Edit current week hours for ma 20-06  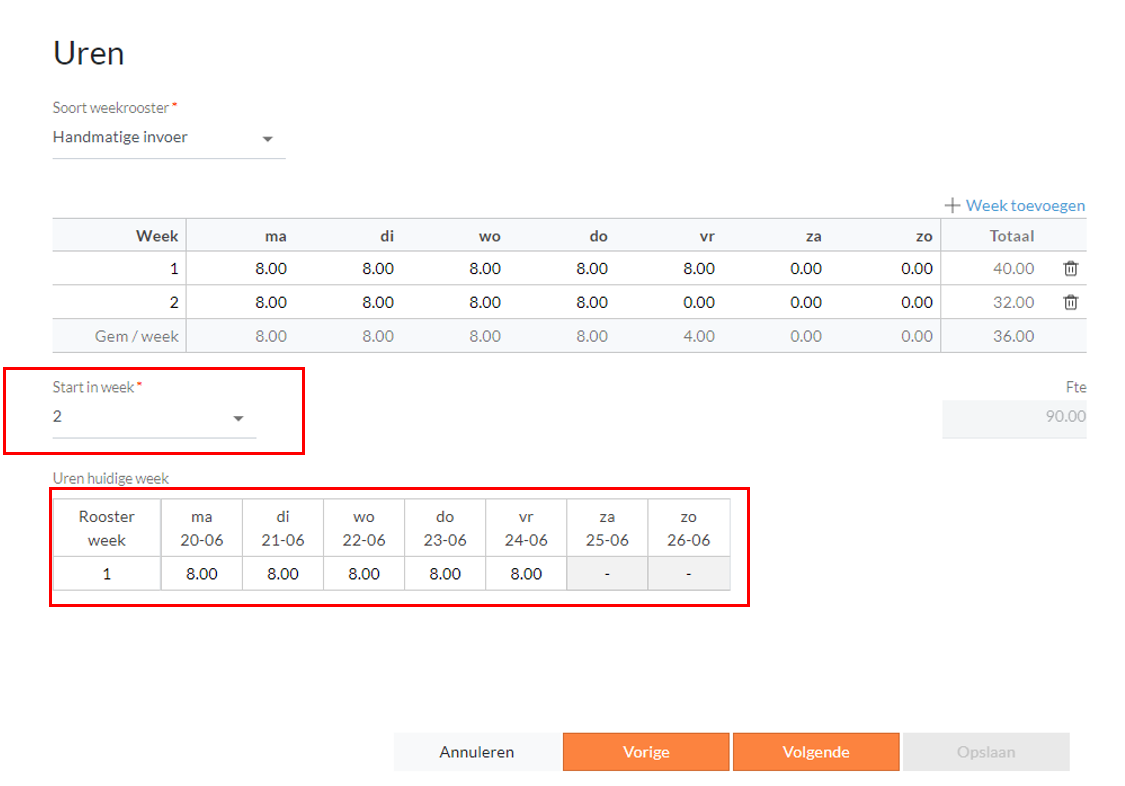tap(202, 574)
